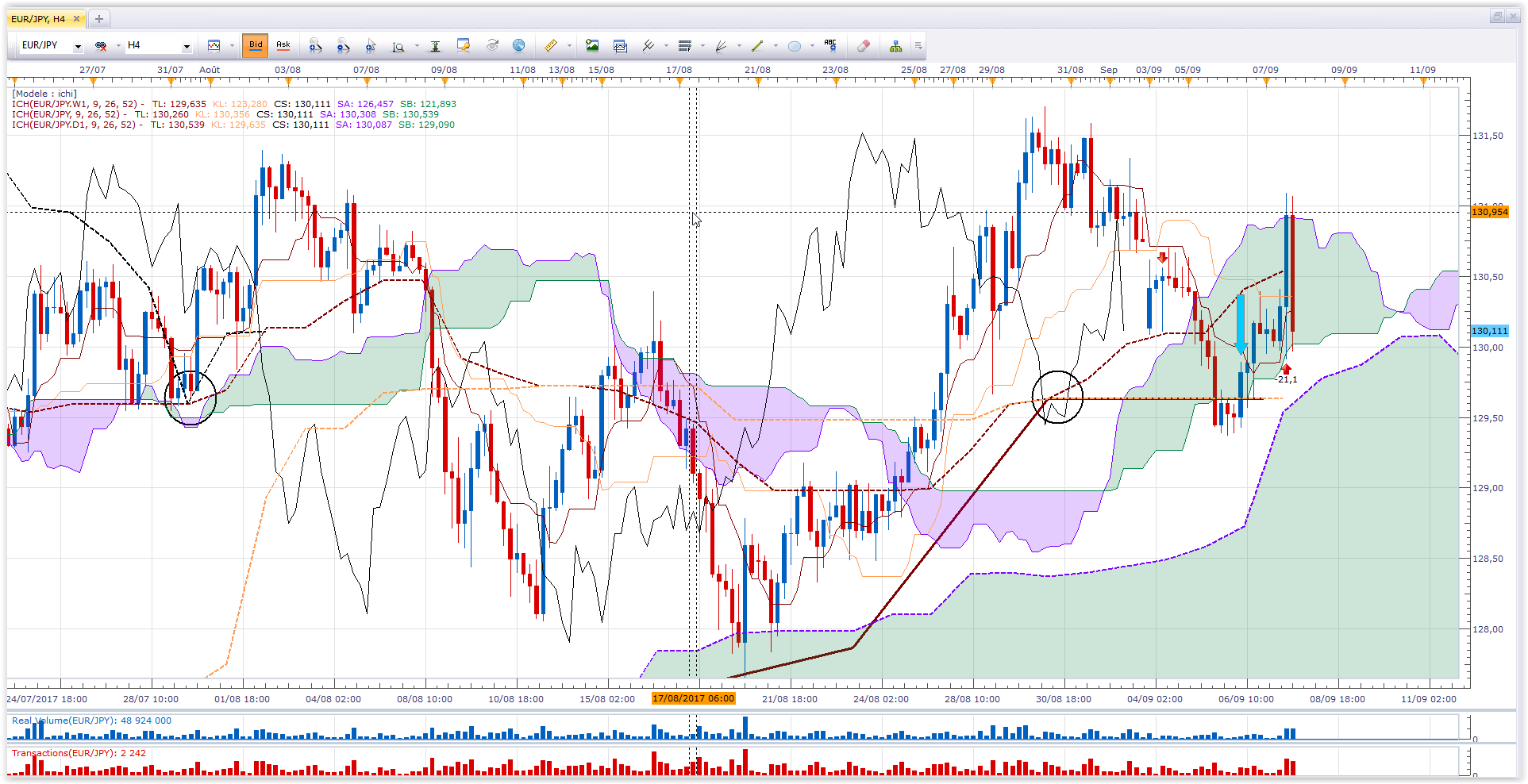Click the [Modele : ichi] label

[44, 94]
